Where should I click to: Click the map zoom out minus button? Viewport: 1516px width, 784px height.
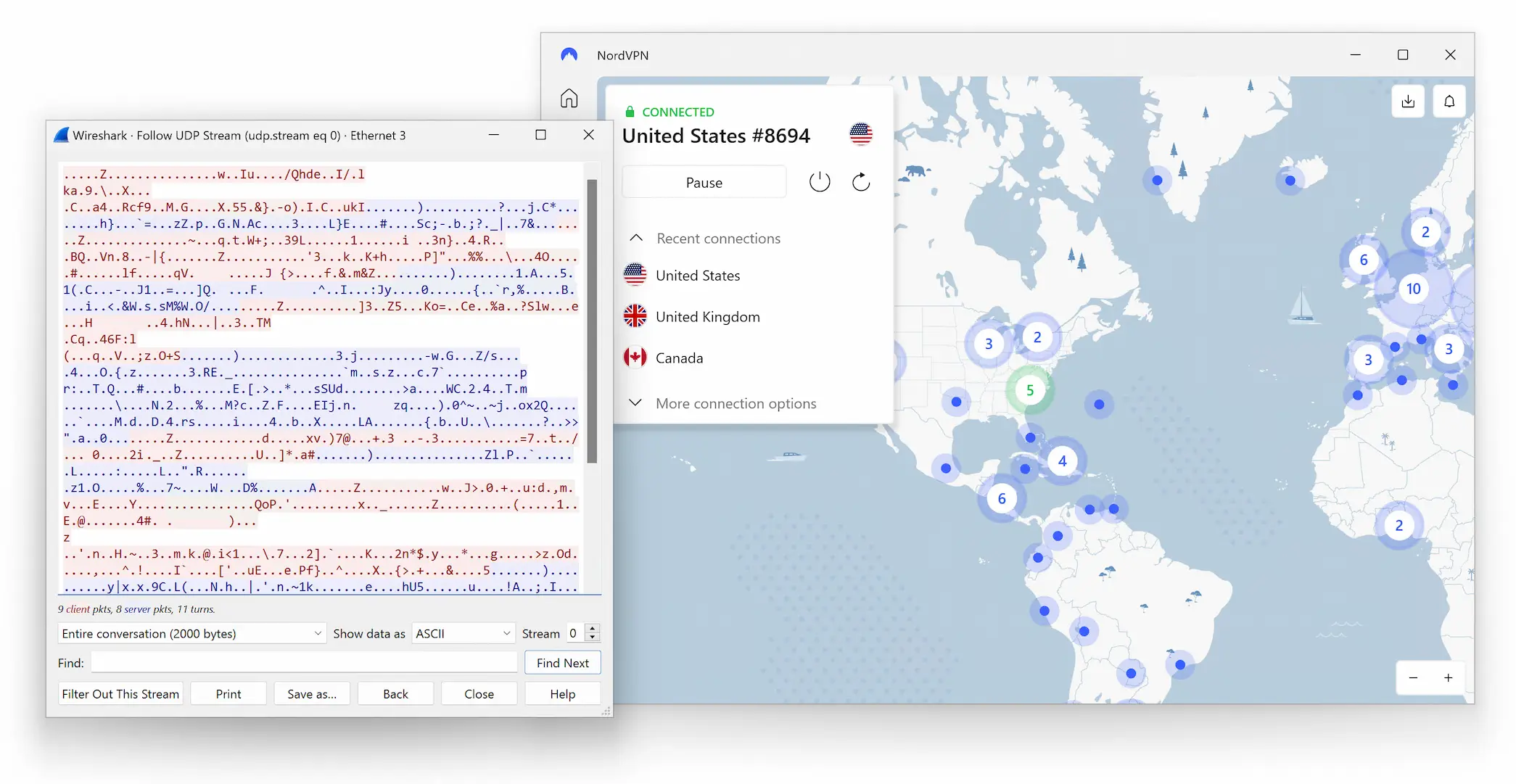point(1413,678)
